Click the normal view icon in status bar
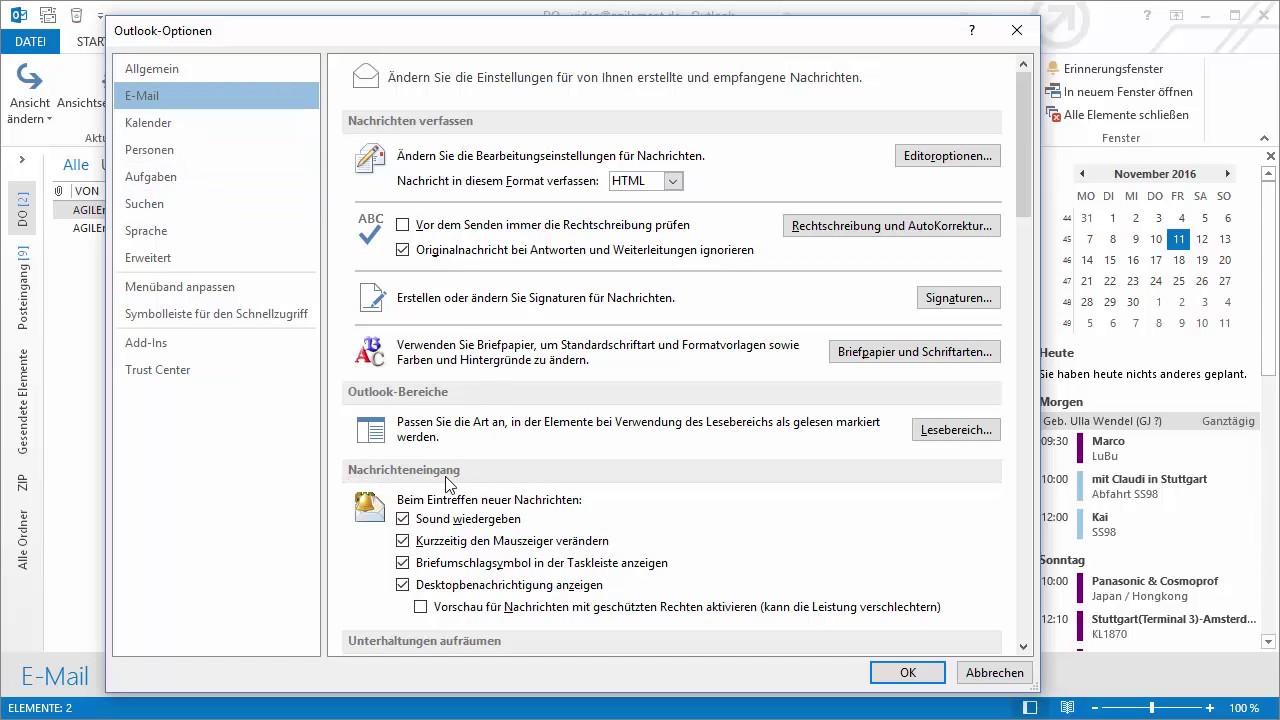 1031,708
